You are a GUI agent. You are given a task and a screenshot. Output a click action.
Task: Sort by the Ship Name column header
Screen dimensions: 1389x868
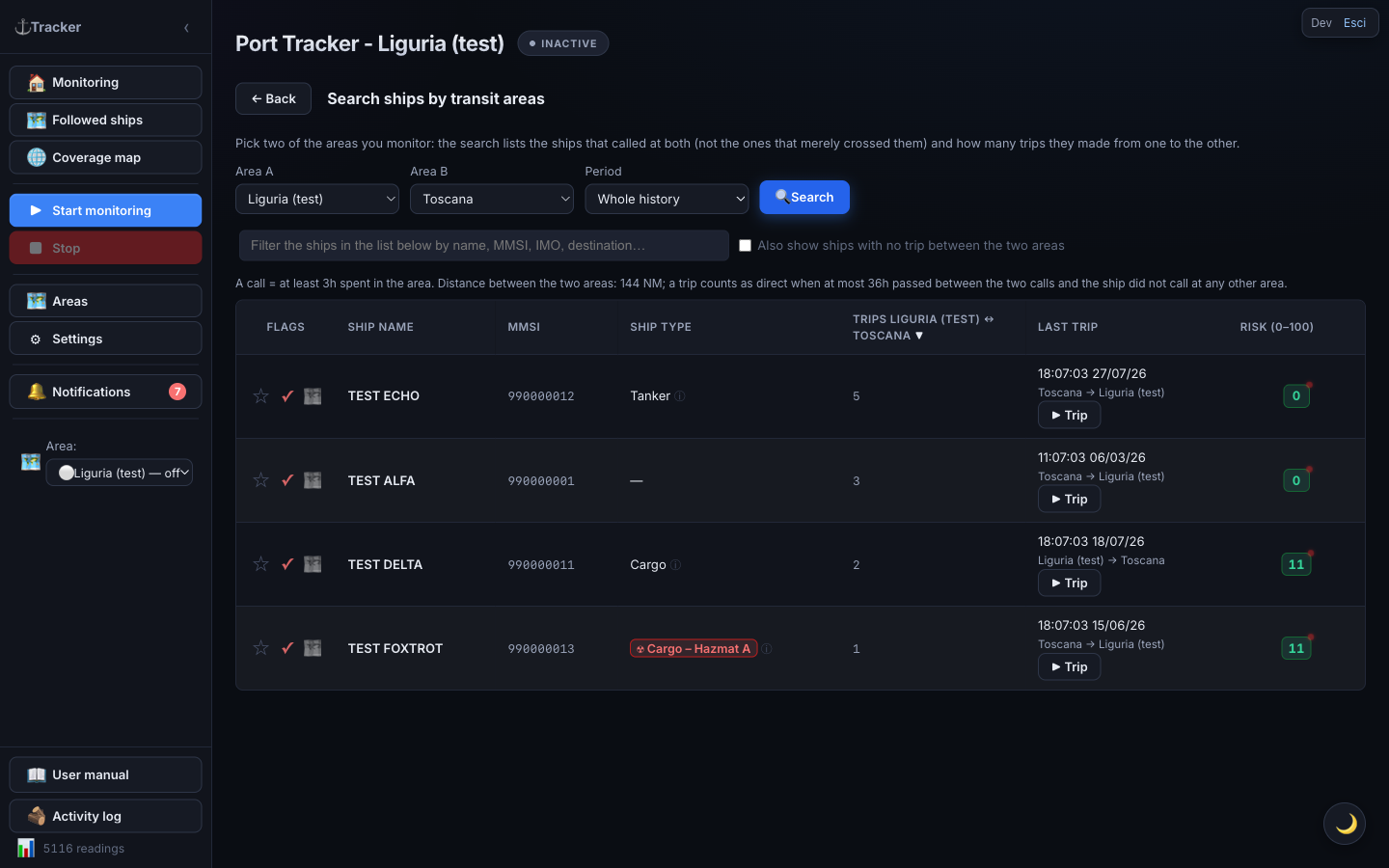[380, 327]
